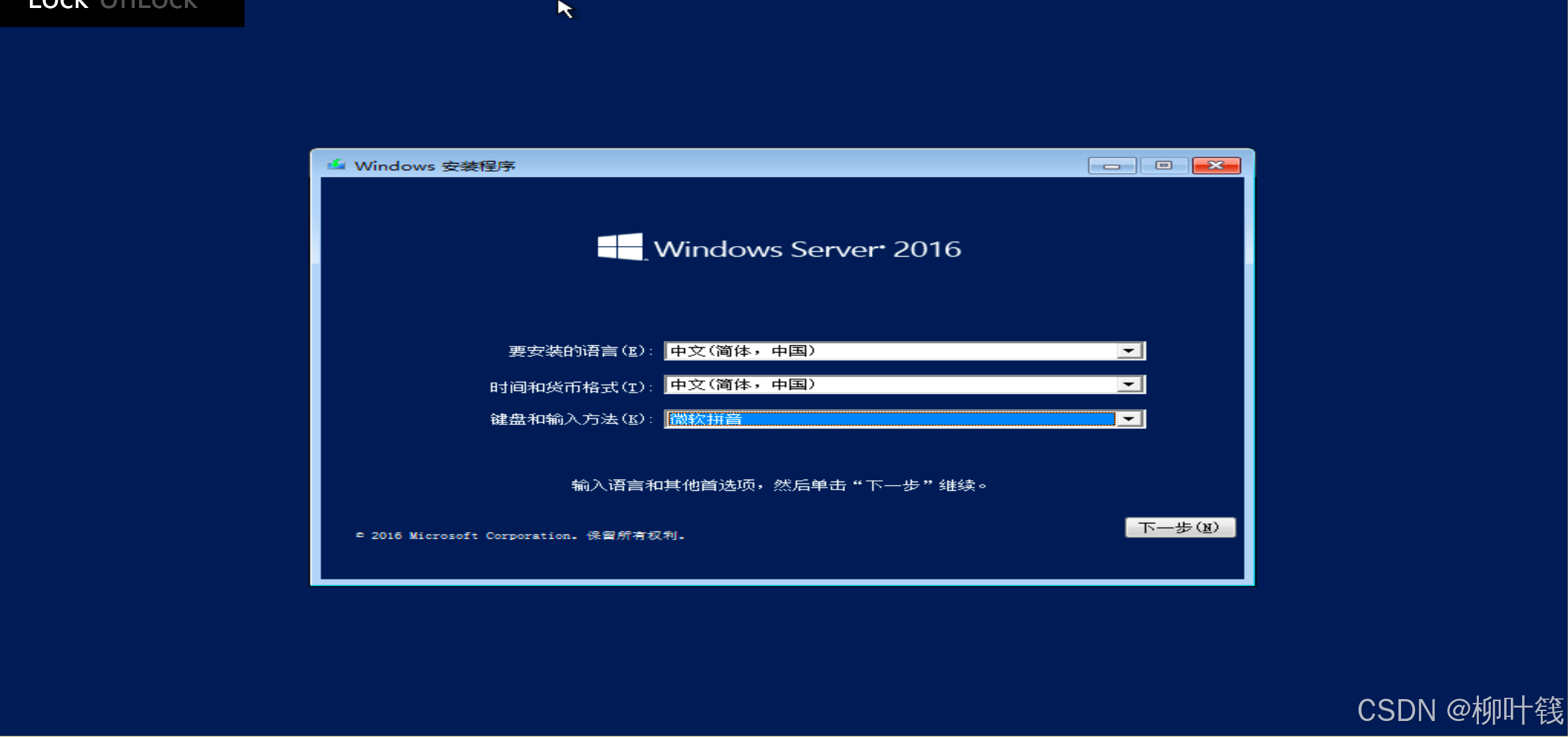Screen dimensions: 1568x737
Task: Open the 要安装的语言 dropdown
Action: (1128, 351)
